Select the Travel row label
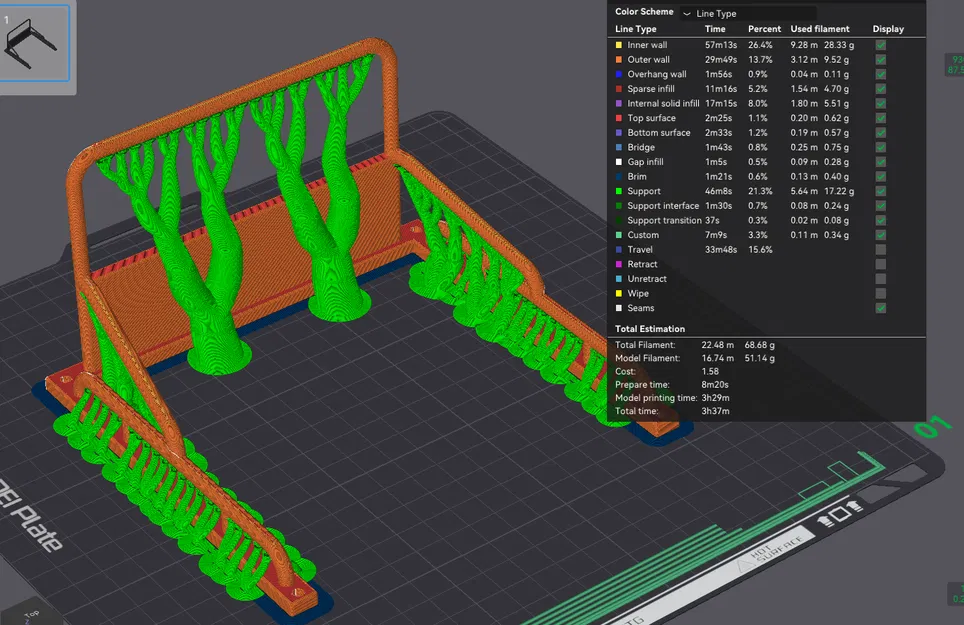 point(640,250)
